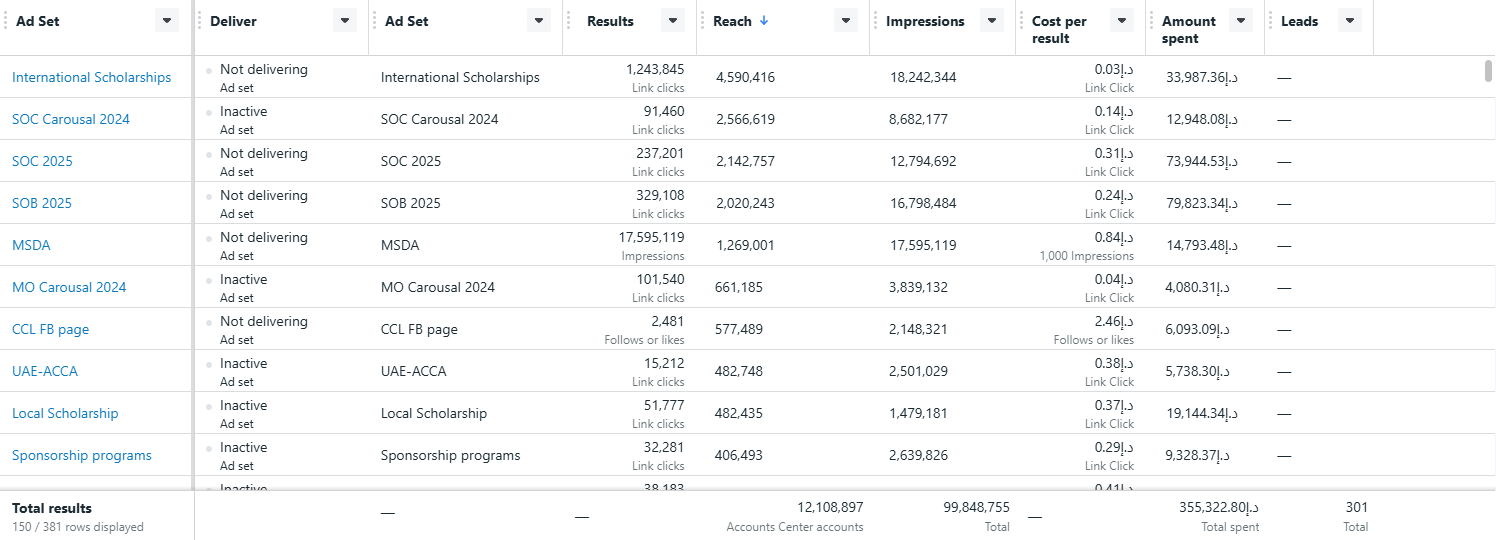Select total impressions 99,848,755
Viewport: 1496px width, 540px height.
[976, 507]
